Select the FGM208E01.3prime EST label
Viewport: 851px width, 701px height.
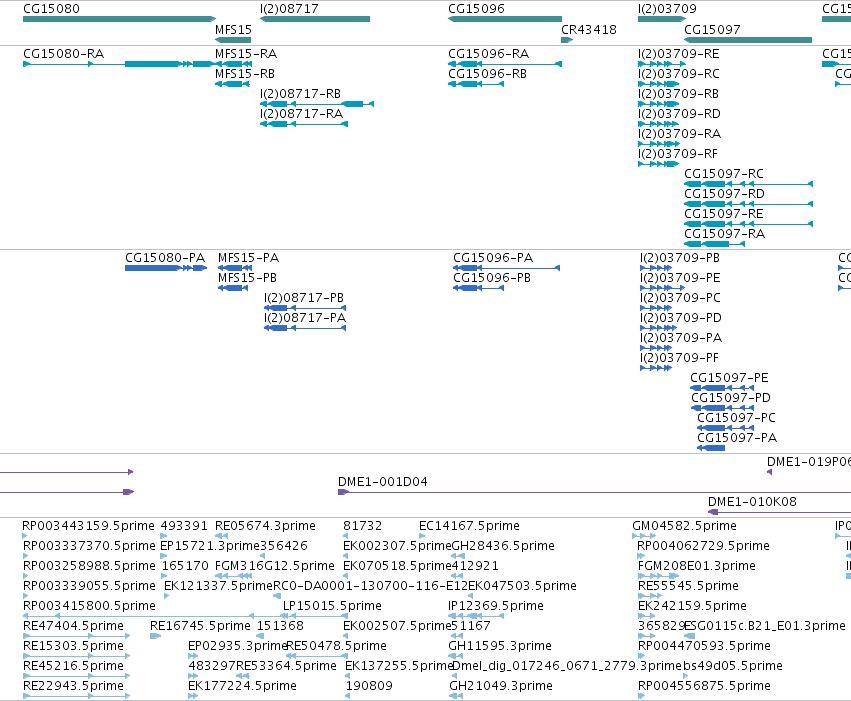click(696, 566)
